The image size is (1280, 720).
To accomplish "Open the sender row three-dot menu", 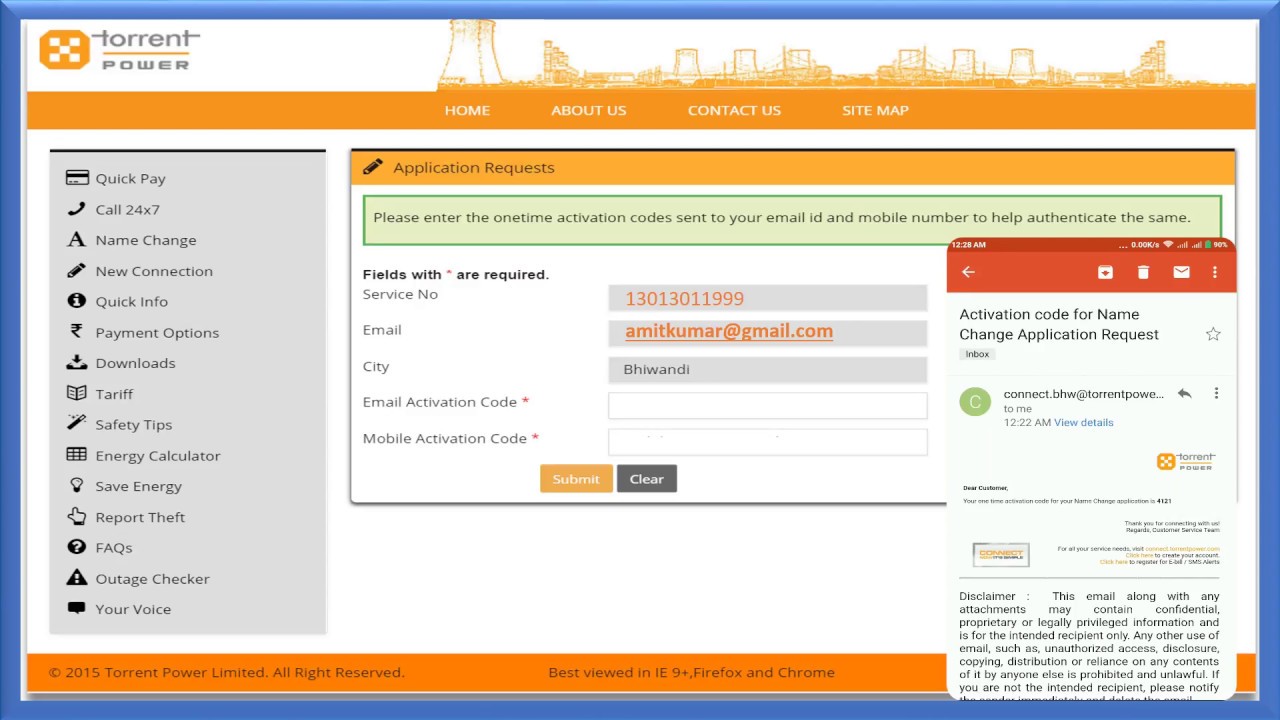I will click(1216, 394).
